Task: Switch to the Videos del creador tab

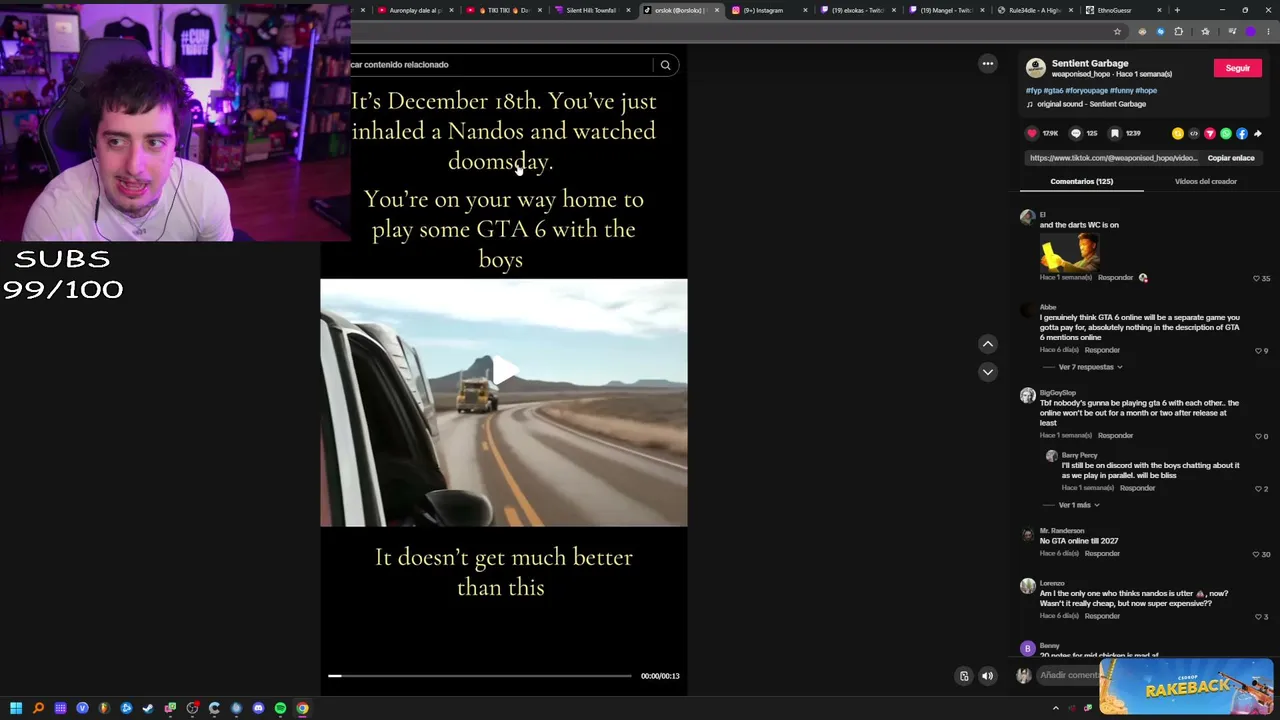Action: point(1205,181)
